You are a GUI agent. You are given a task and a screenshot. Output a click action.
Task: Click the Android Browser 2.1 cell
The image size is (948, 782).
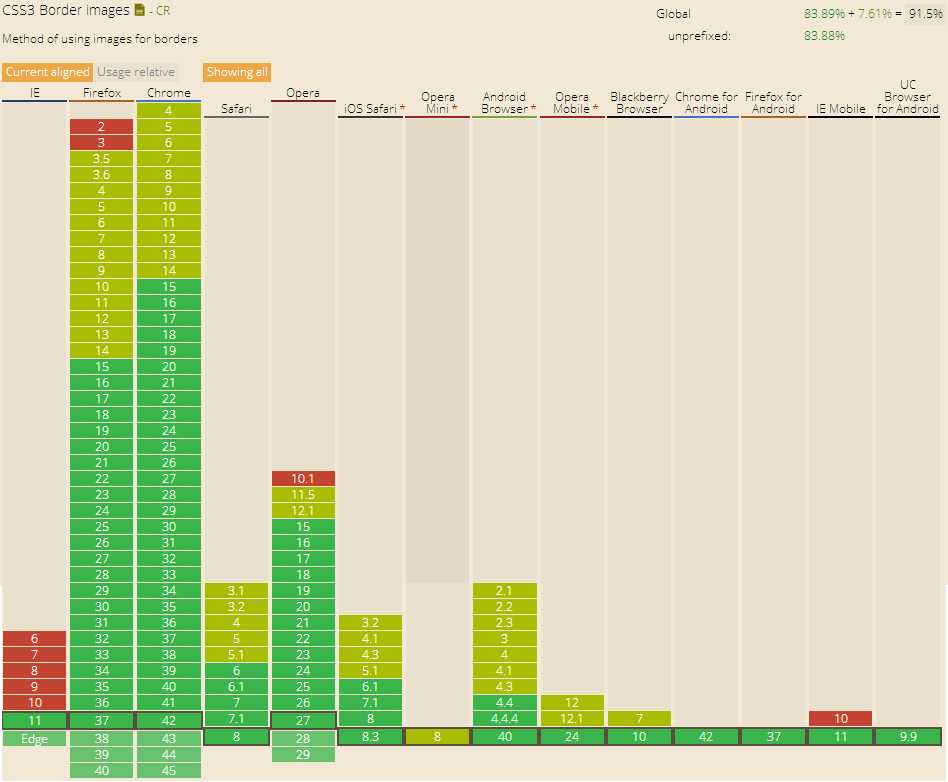[504, 590]
